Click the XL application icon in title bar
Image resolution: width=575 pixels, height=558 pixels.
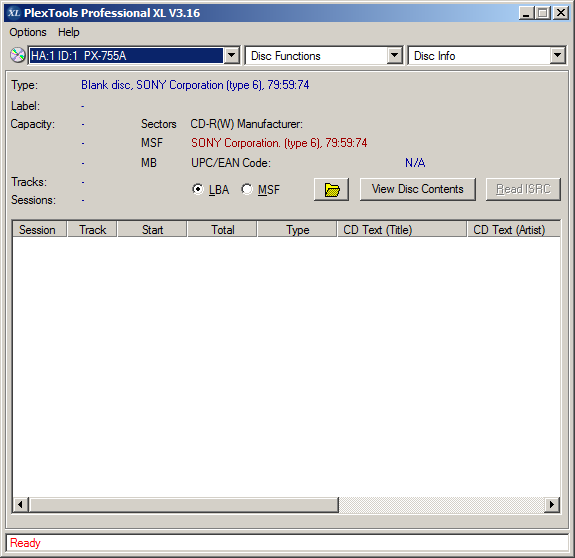14,13
